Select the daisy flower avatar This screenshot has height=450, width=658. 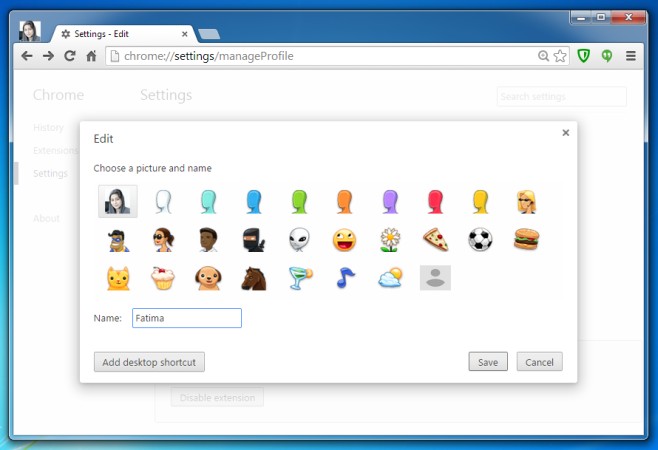point(390,240)
